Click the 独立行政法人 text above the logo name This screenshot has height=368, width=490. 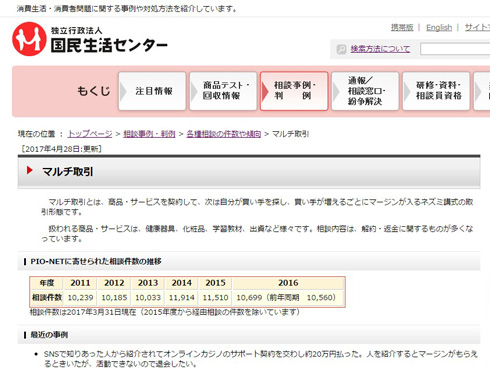pos(76,30)
